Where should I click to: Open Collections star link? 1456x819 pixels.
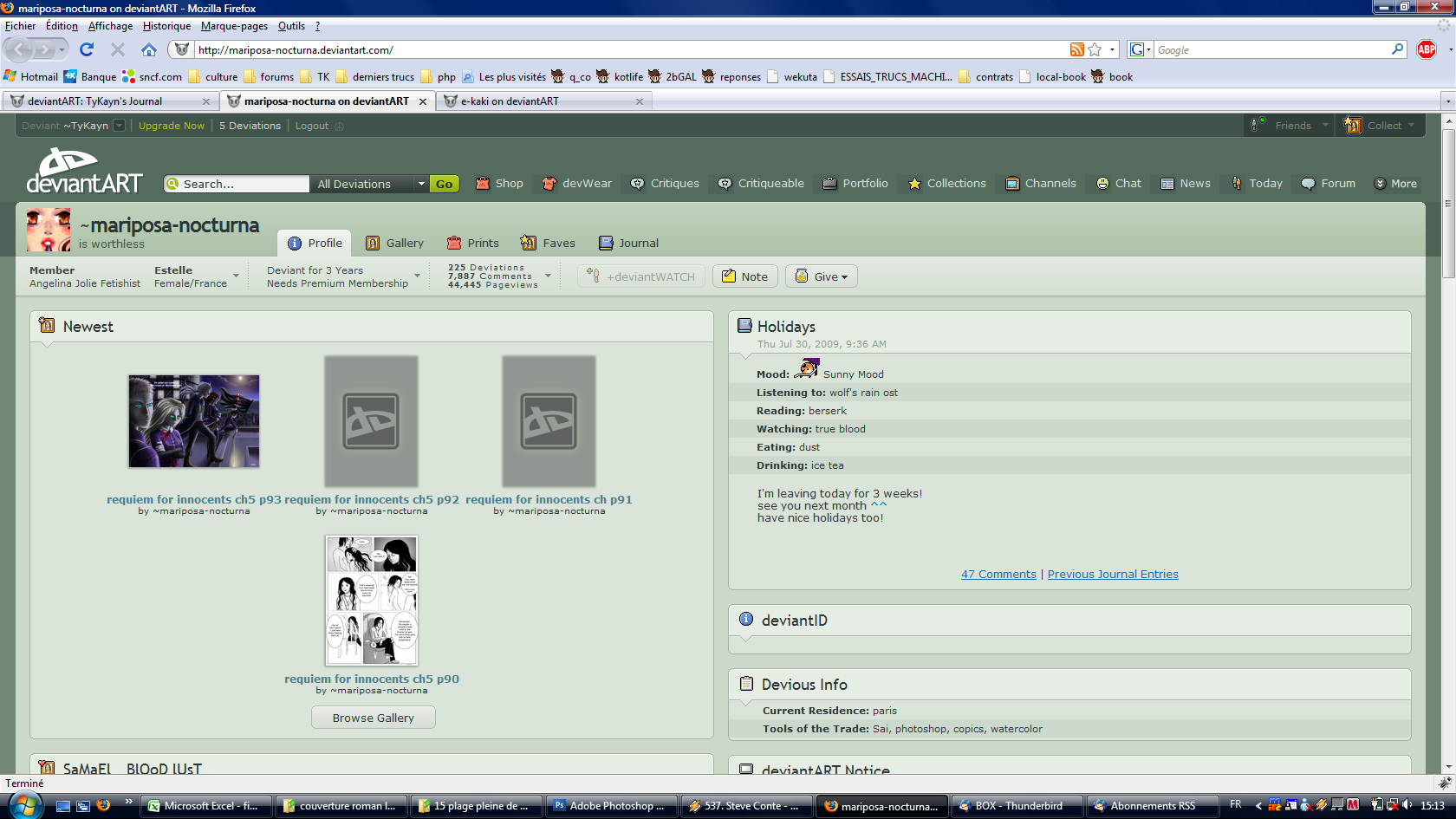pos(946,184)
